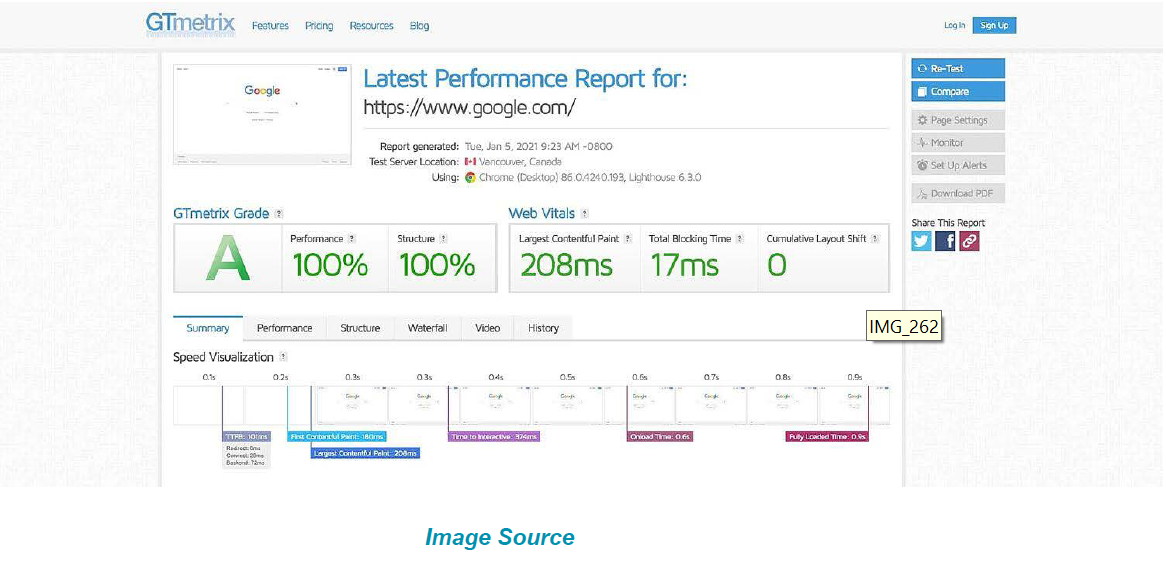Image resolution: width=1166 pixels, height=567 pixels.
Task: Switch to the Performance tab
Action: [285, 328]
